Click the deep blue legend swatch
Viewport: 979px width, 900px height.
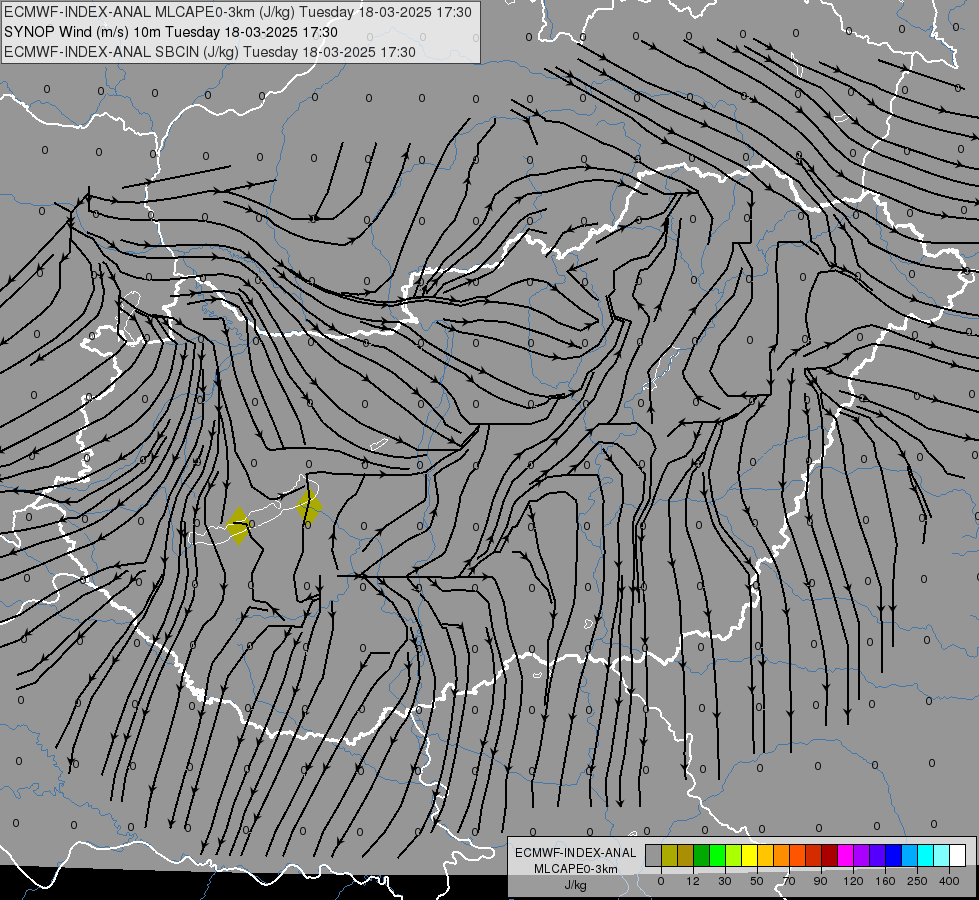[x=894, y=855]
